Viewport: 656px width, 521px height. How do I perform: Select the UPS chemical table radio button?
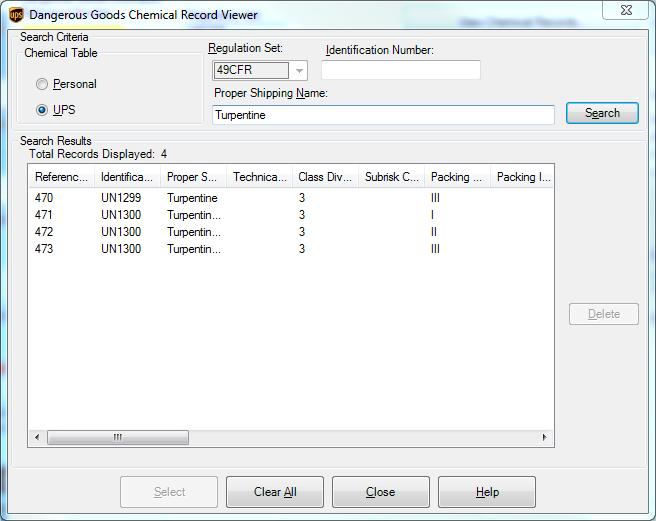[42, 110]
